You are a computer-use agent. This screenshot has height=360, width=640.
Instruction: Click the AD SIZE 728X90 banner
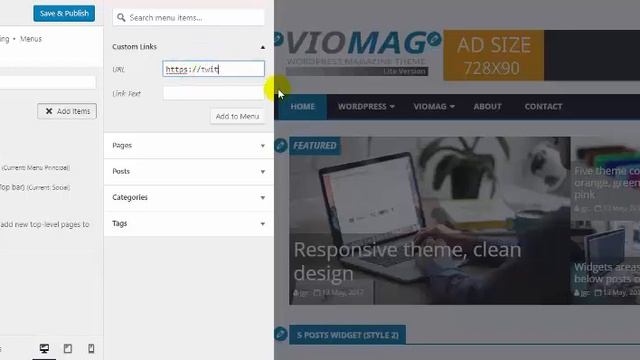click(493, 56)
